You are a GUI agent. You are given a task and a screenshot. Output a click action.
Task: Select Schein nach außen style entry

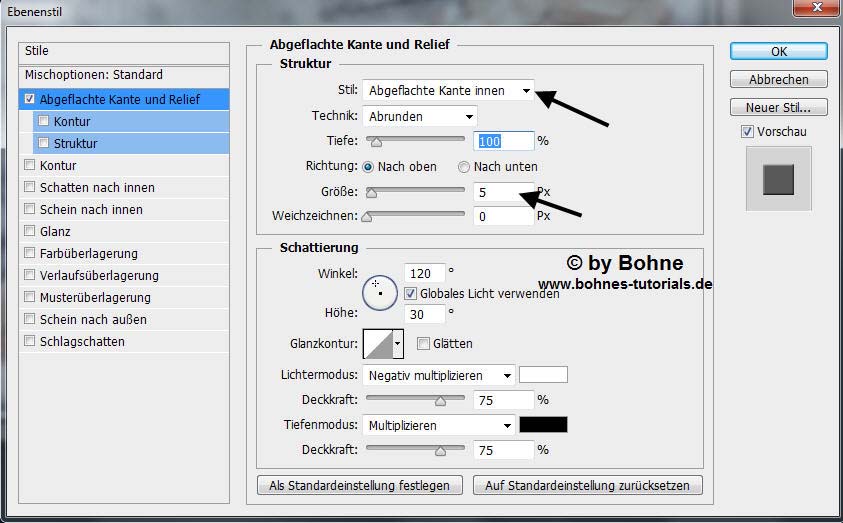coord(93,320)
